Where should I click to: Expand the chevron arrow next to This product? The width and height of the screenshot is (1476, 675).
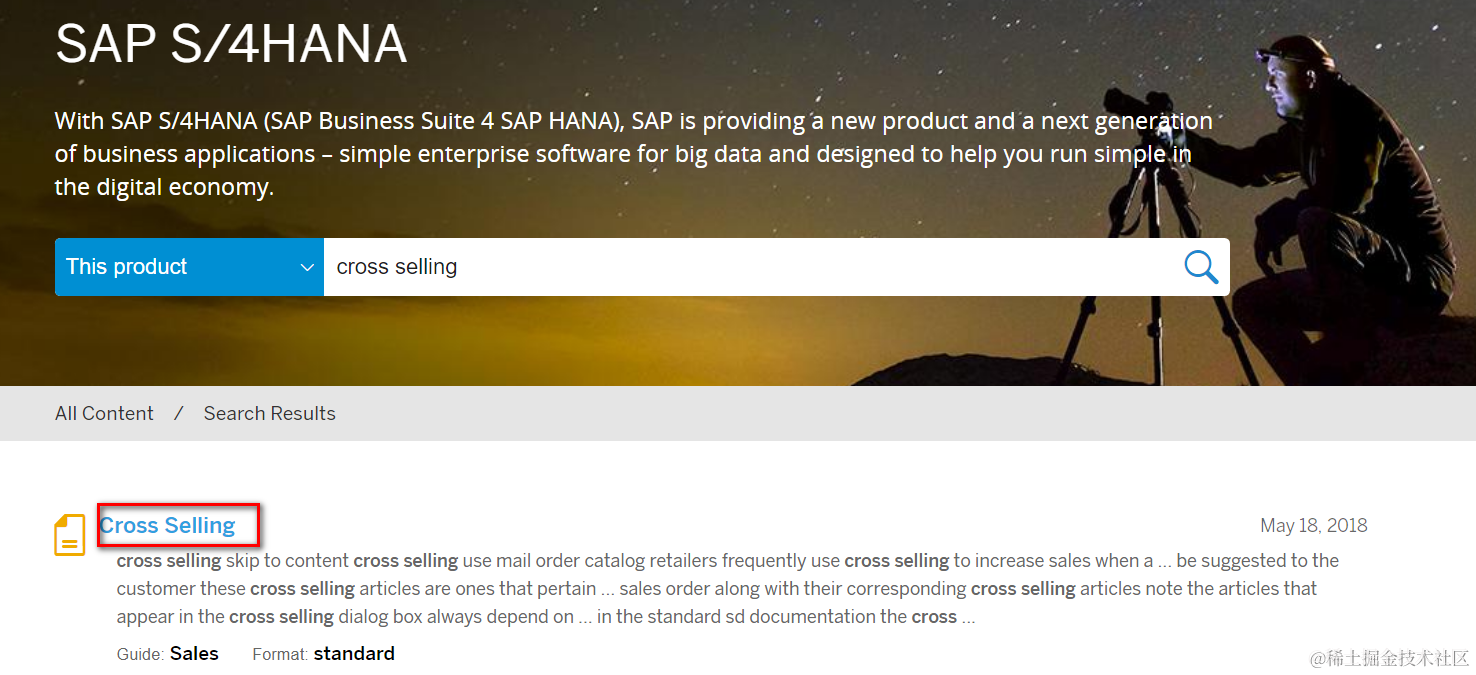coord(307,267)
